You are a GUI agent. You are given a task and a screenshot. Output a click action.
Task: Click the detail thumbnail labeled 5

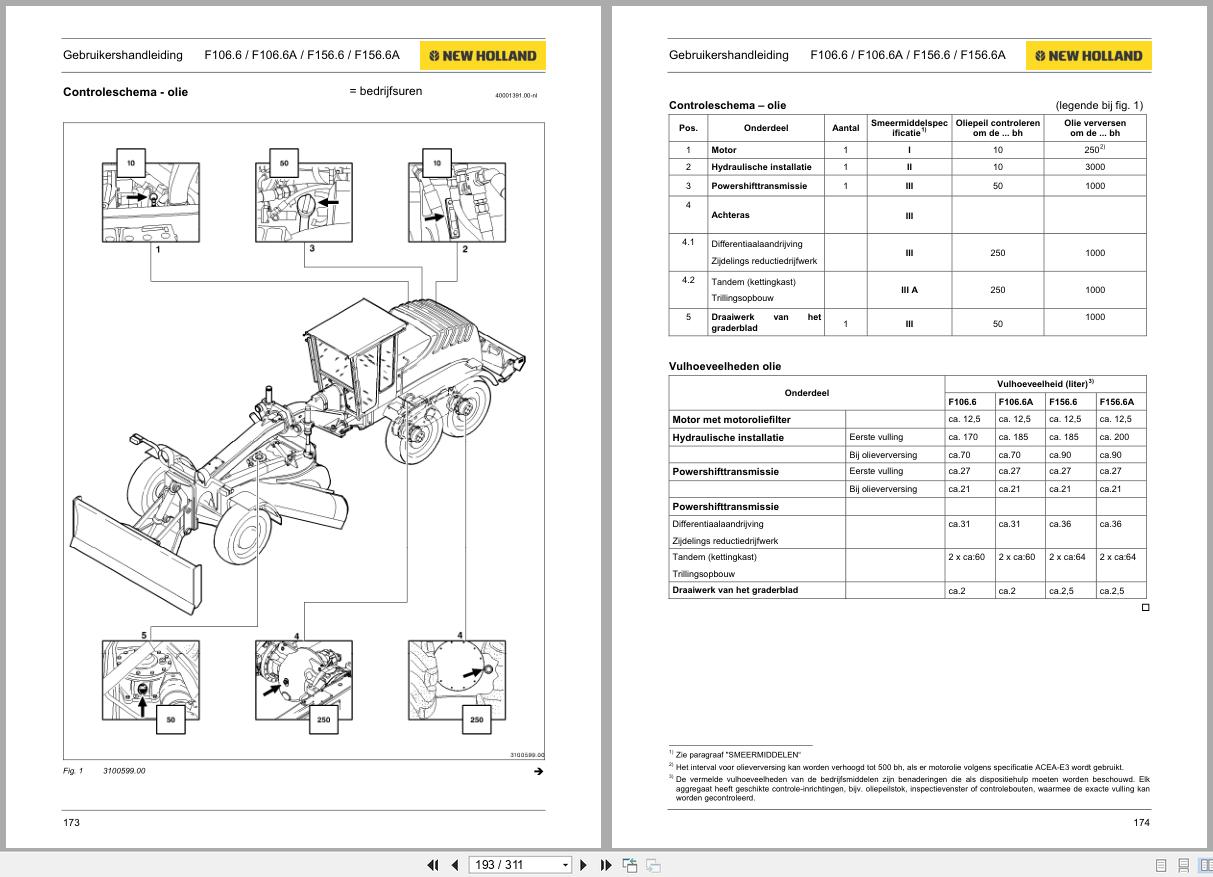[150, 680]
